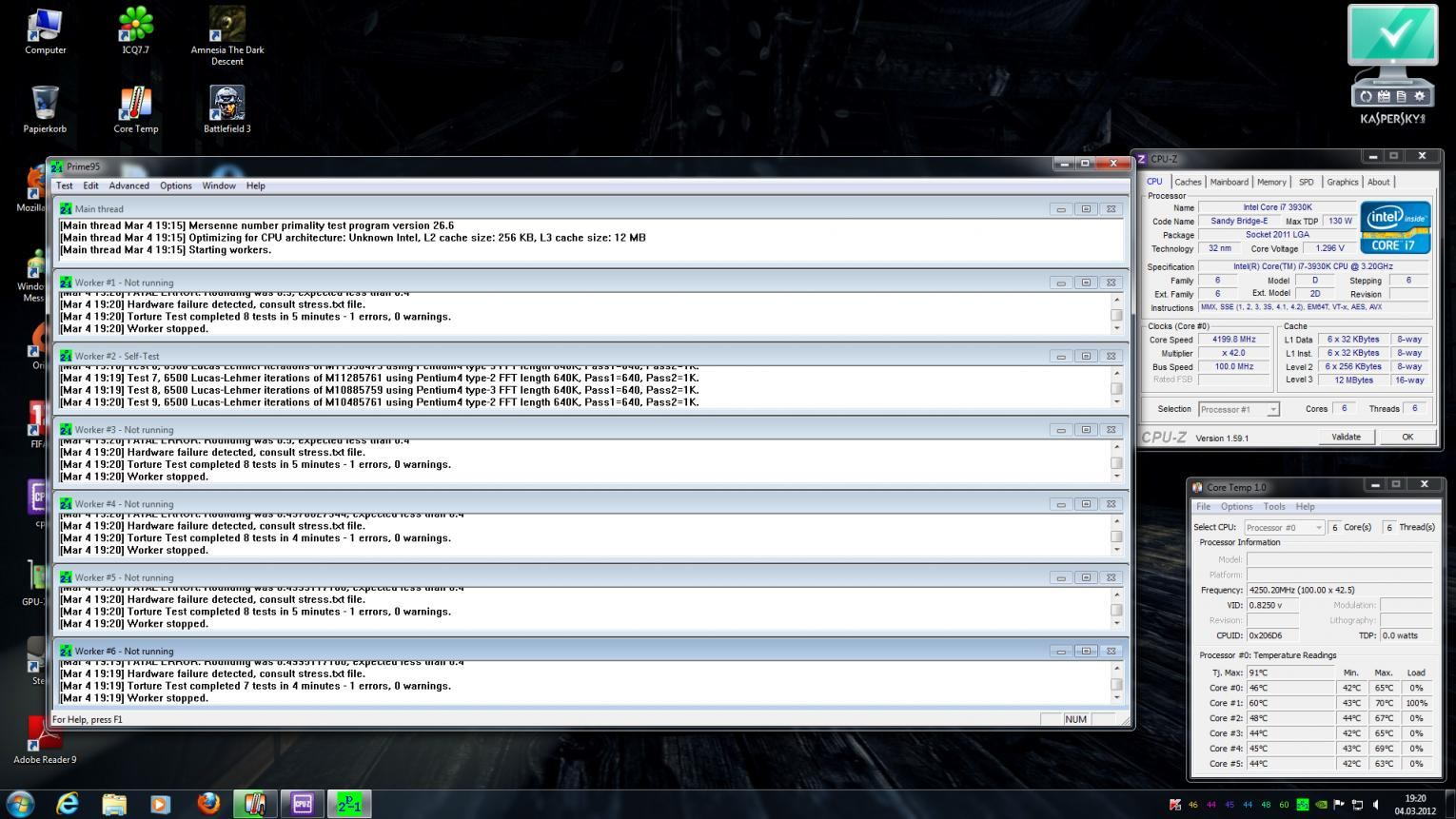
Task: Switch to CPU-Z Caches tab
Action: (1188, 182)
